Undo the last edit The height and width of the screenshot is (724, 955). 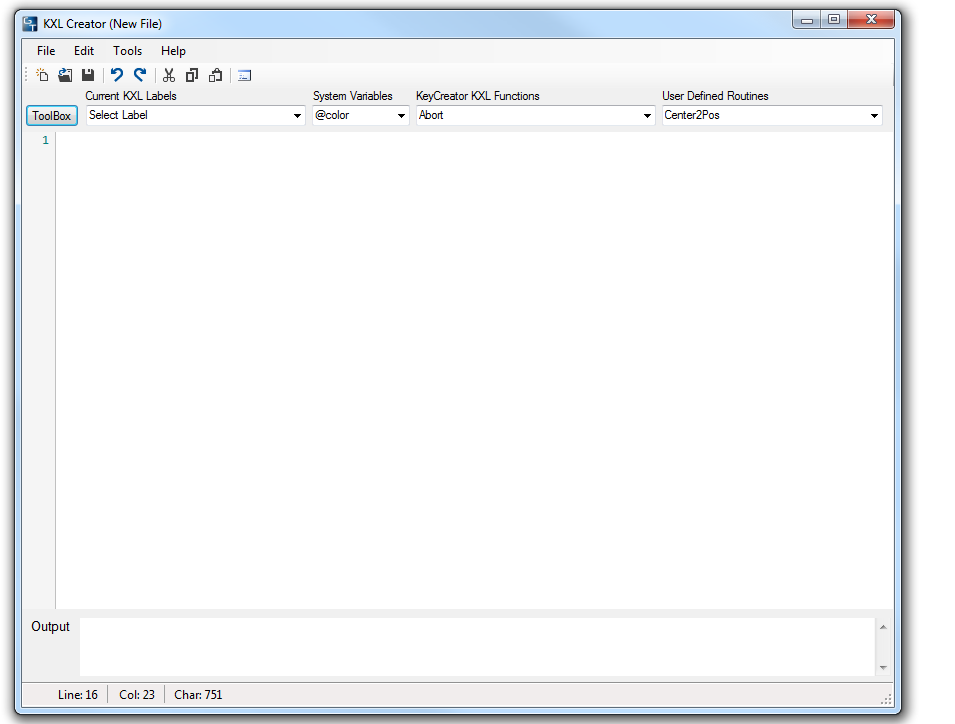117,75
